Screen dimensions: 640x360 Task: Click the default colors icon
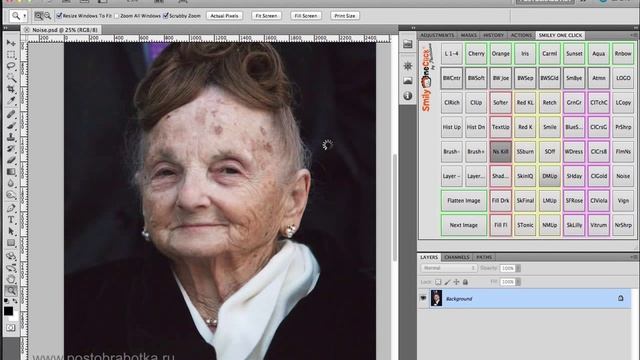[6, 301]
